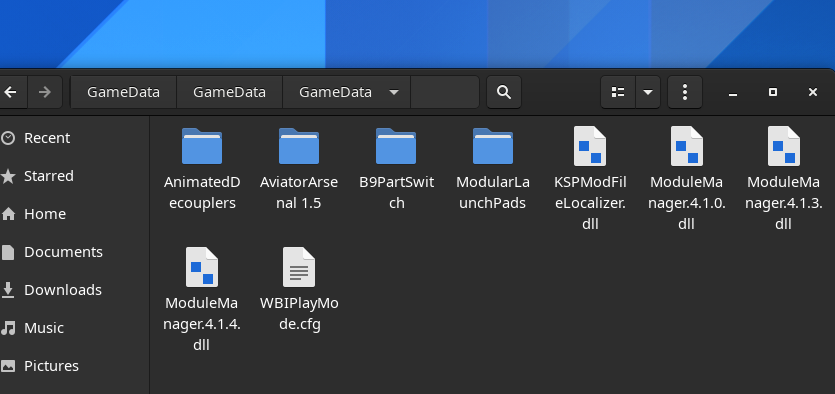Image resolution: width=835 pixels, height=394 pixels.
Task: Open the three-dot main menu
Action: [x=685, y=92]
